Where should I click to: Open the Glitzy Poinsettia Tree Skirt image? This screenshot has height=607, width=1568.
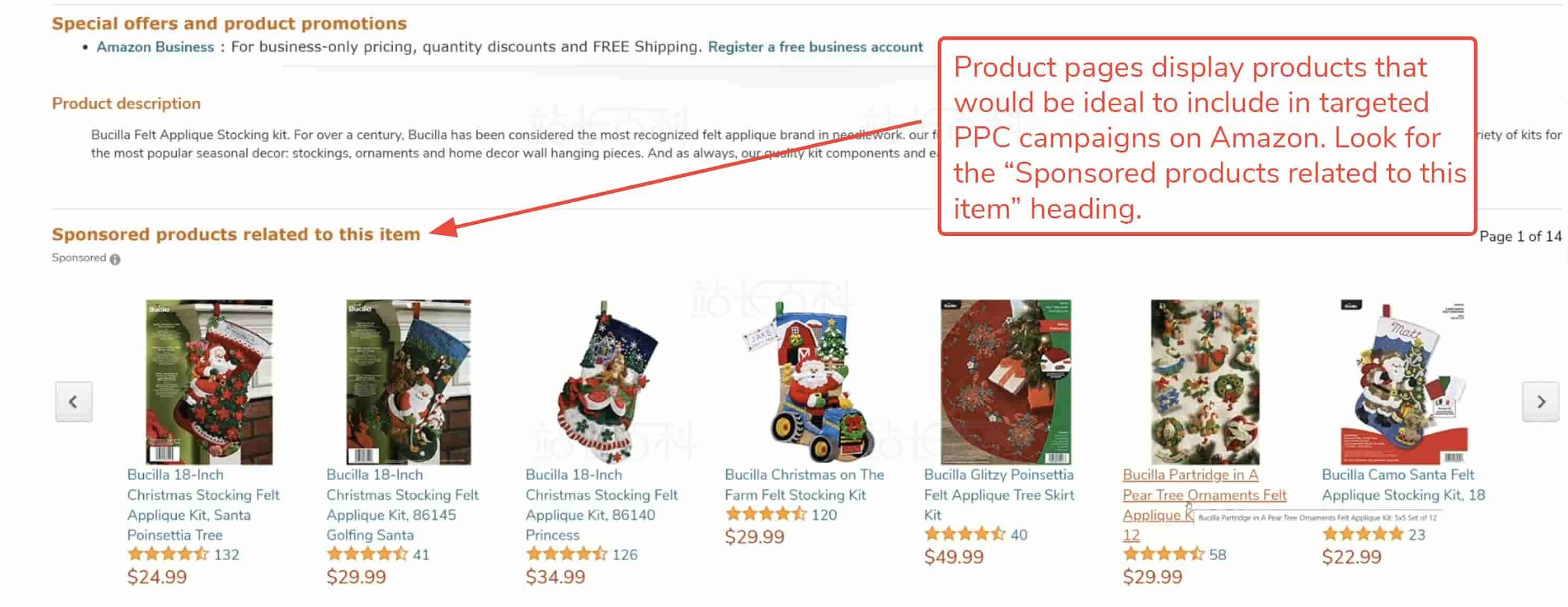pyautogui.click(x=1006, y=382)
